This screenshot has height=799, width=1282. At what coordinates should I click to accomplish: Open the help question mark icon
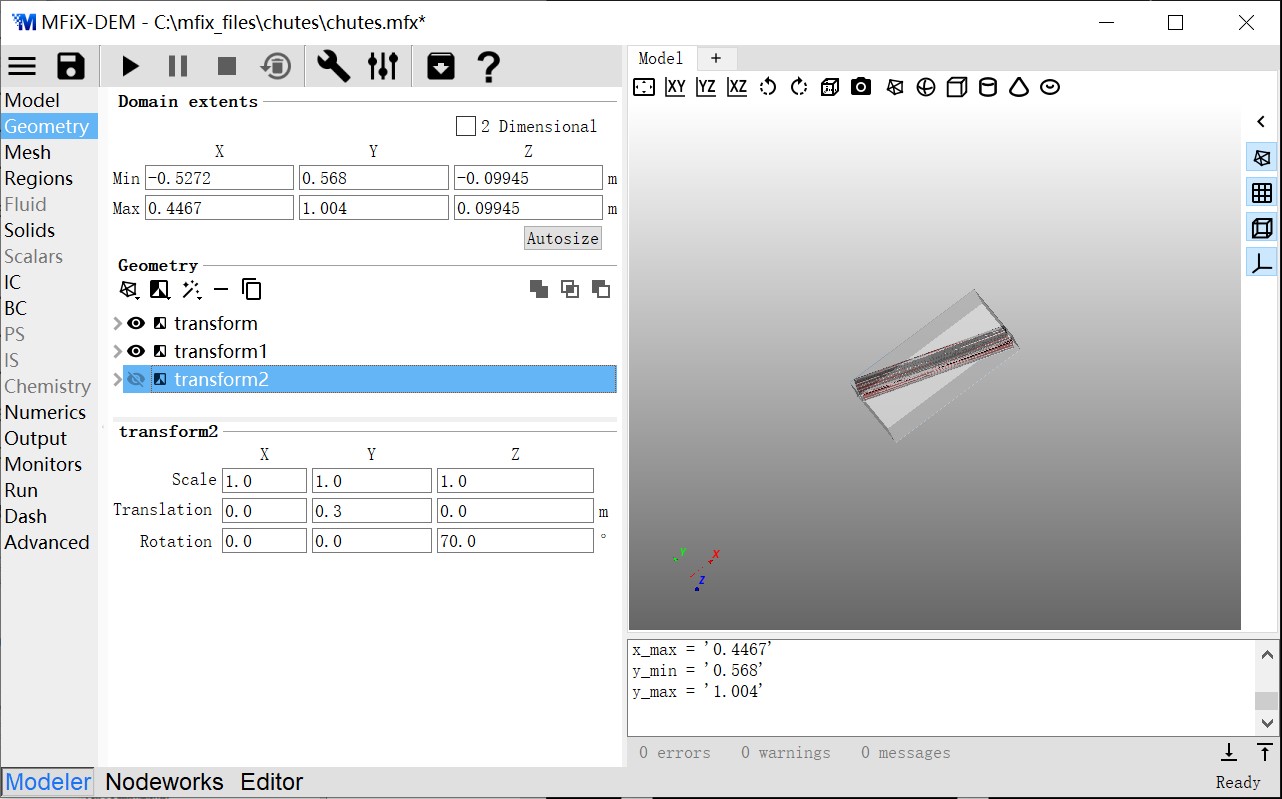pyautogui.click(x=488, y=66)
